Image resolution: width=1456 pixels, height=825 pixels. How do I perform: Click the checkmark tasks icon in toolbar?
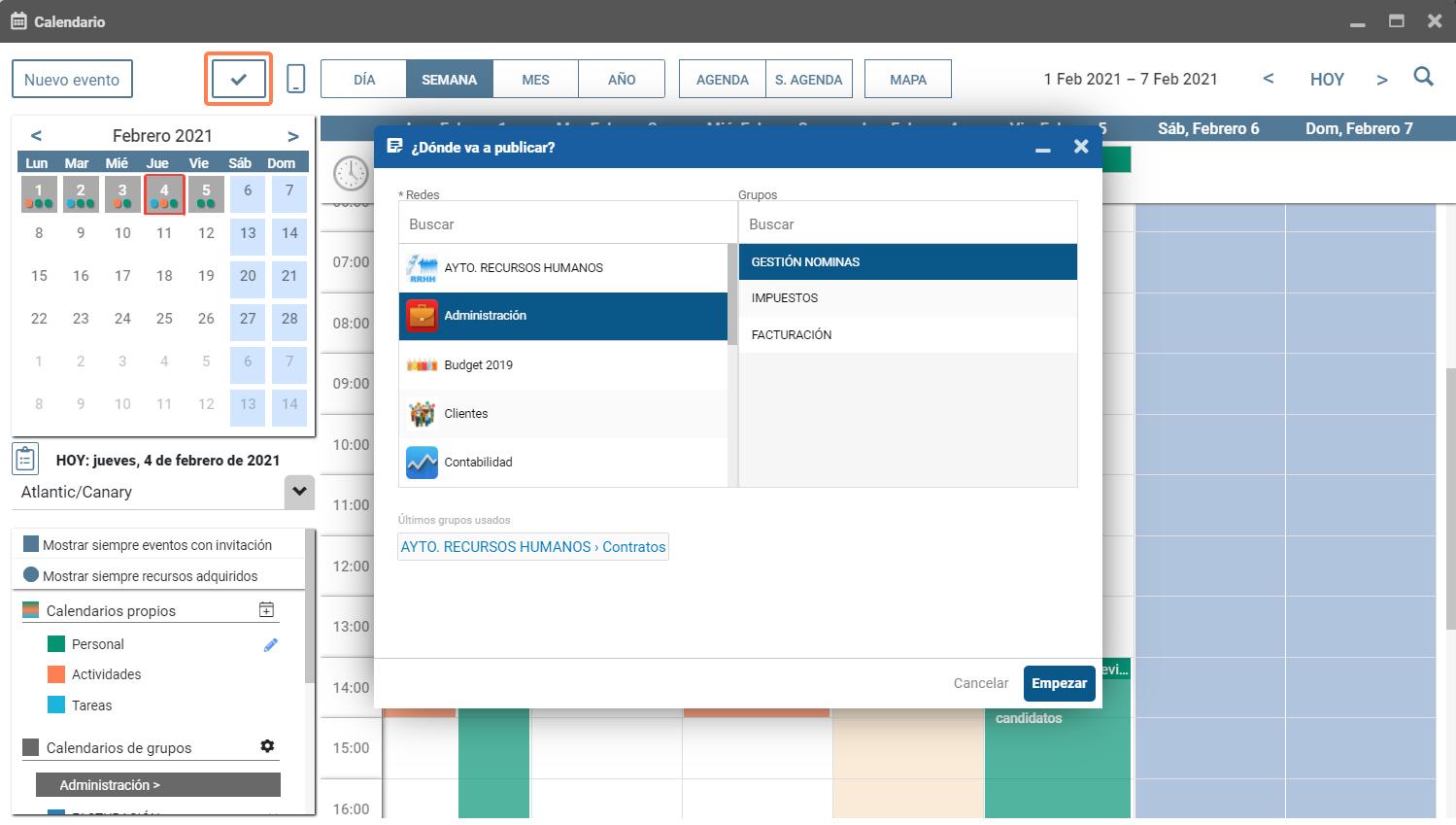[239, 80]
